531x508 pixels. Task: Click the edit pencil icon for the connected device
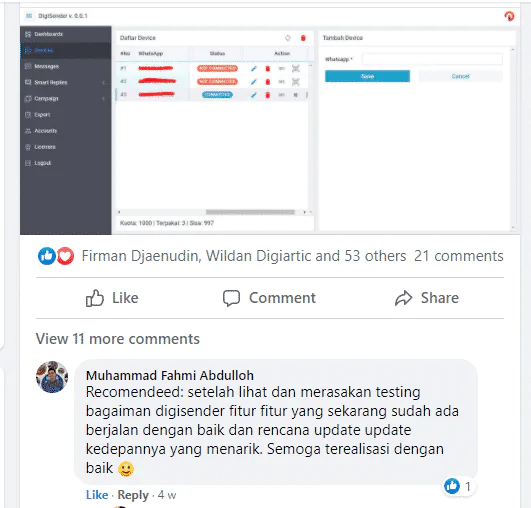254,95
